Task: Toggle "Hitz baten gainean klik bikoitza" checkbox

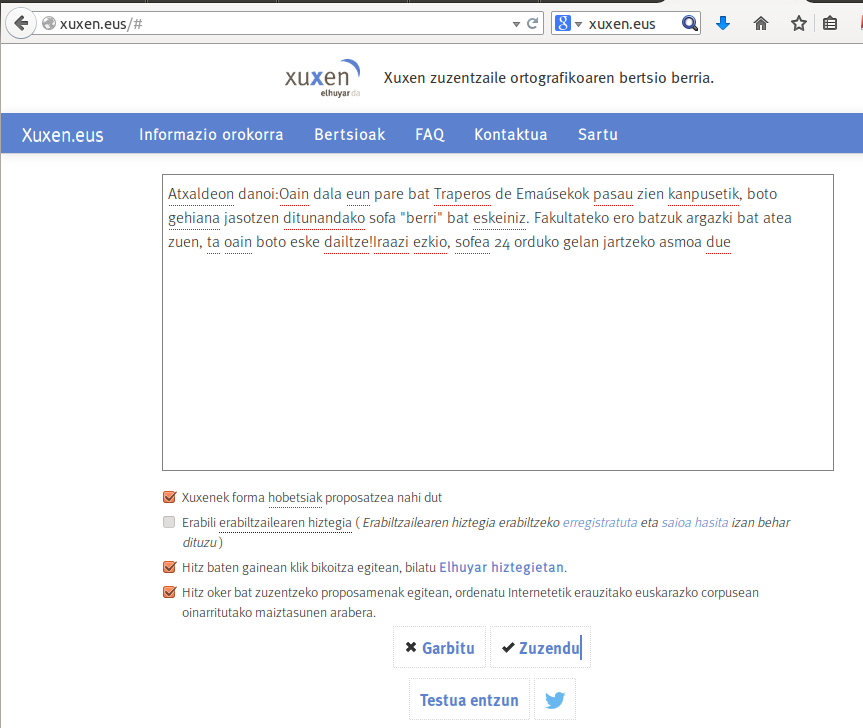Action: click(170, 567)
